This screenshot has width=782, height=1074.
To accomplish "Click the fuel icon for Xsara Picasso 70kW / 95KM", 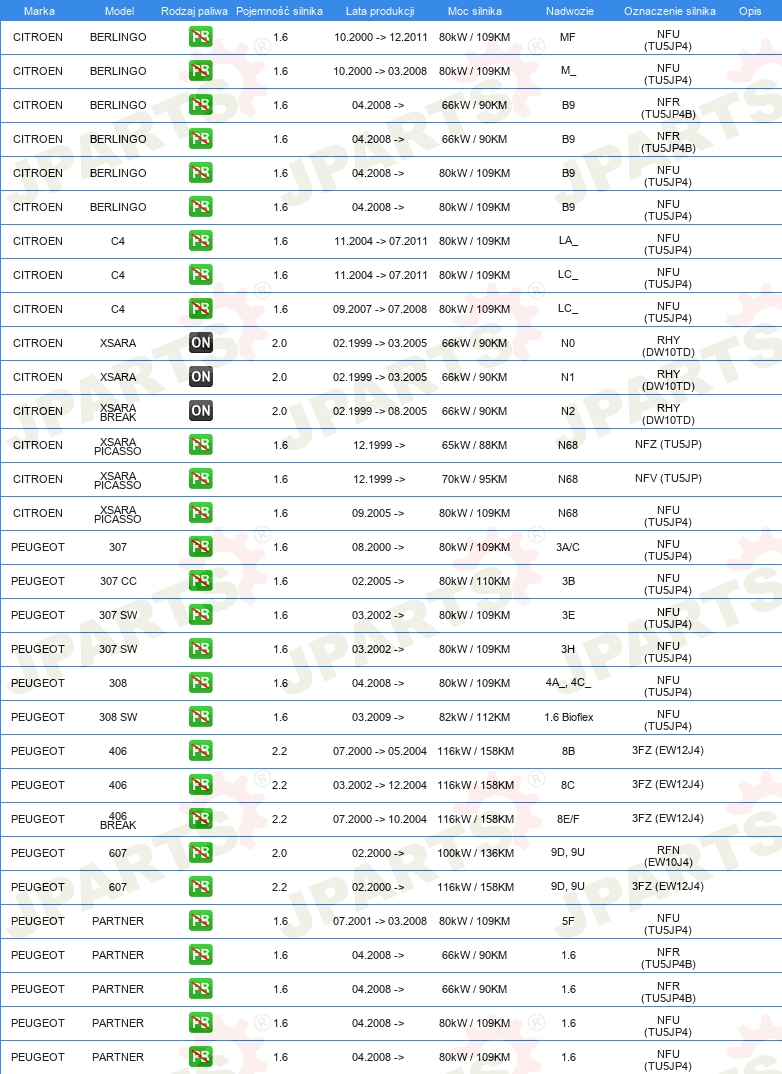I will (x=201, y=479).
